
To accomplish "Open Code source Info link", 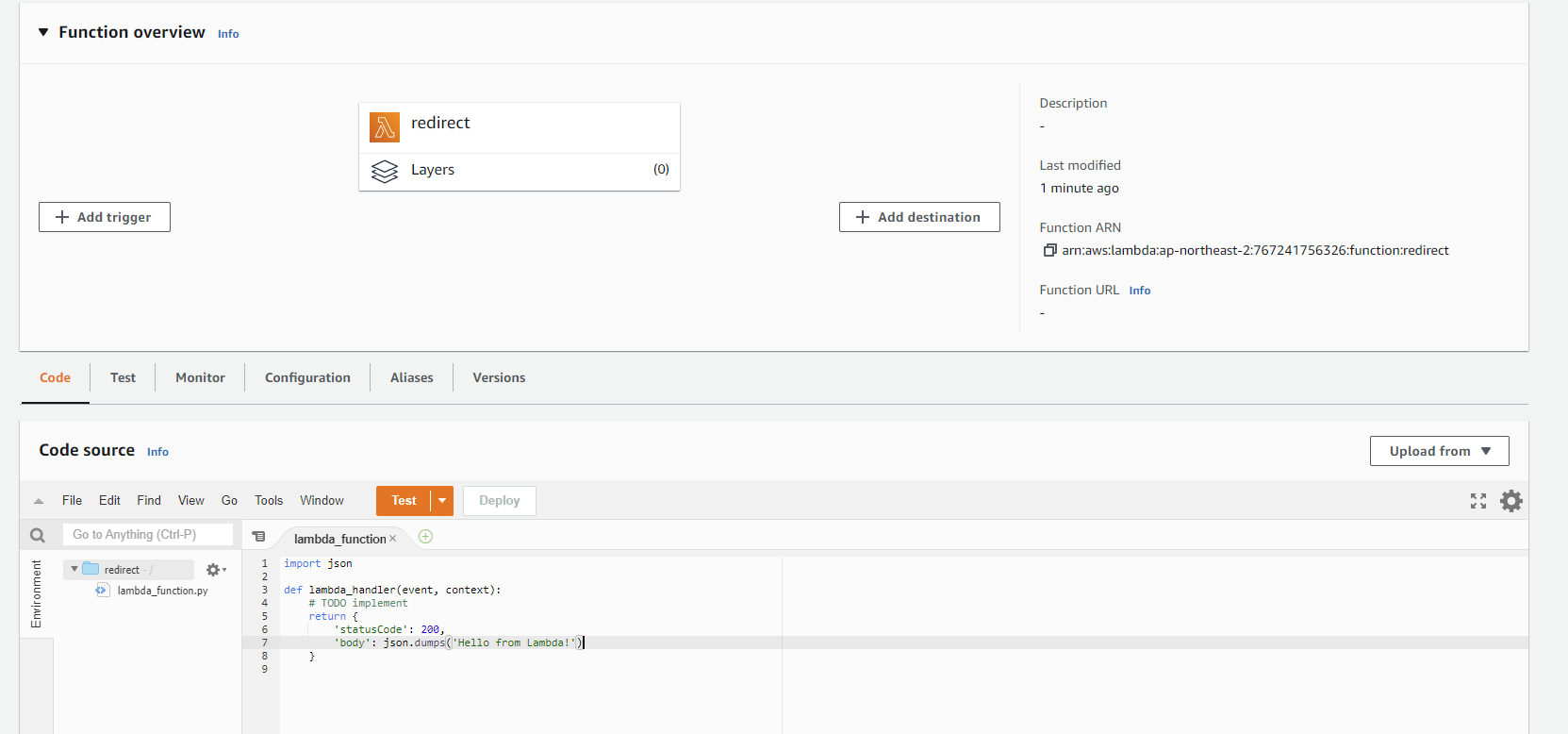I will point(157,452).
